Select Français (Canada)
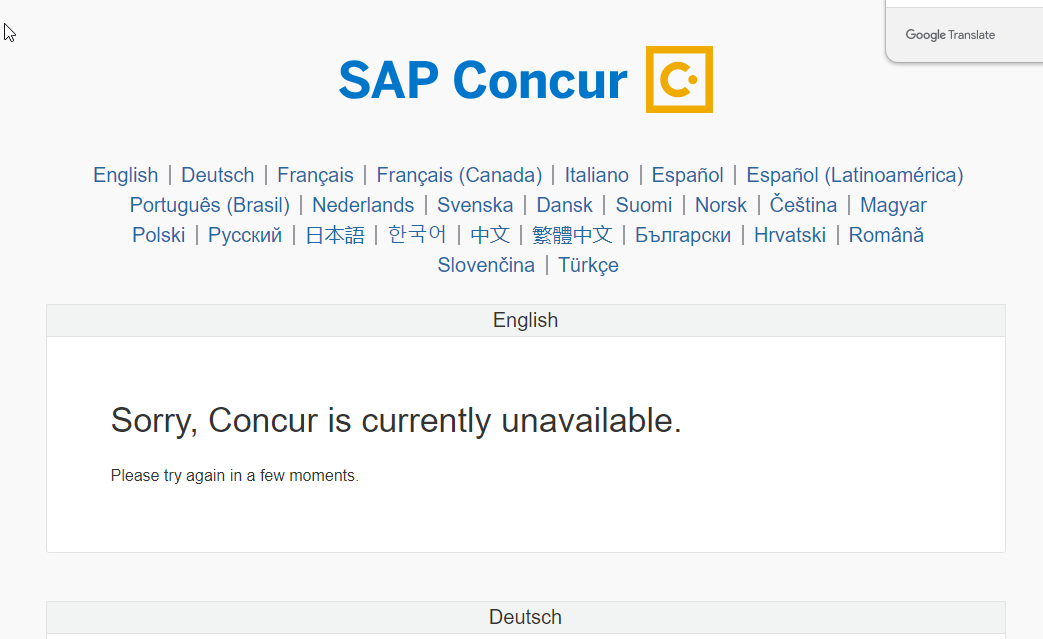 [x=458, y=174]
